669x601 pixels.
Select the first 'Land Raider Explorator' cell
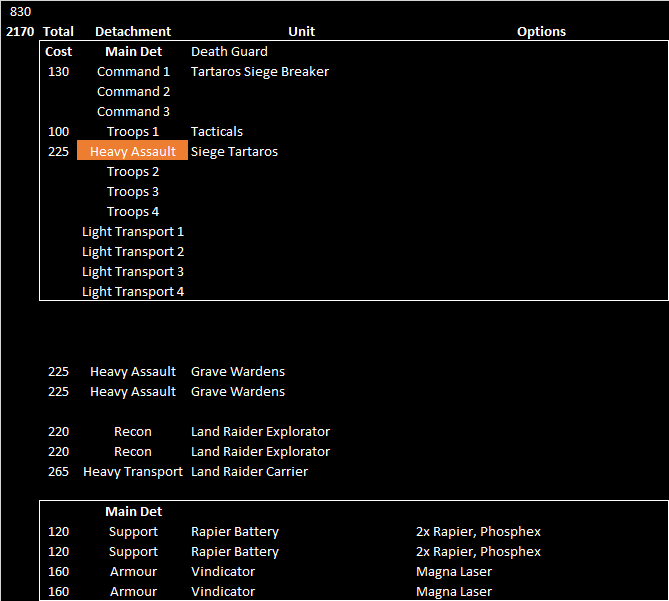point(260,432)
